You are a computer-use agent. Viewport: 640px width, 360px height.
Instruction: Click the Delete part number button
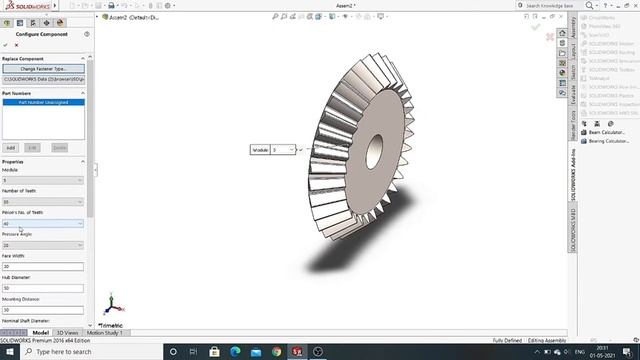[x=60, y=148]
